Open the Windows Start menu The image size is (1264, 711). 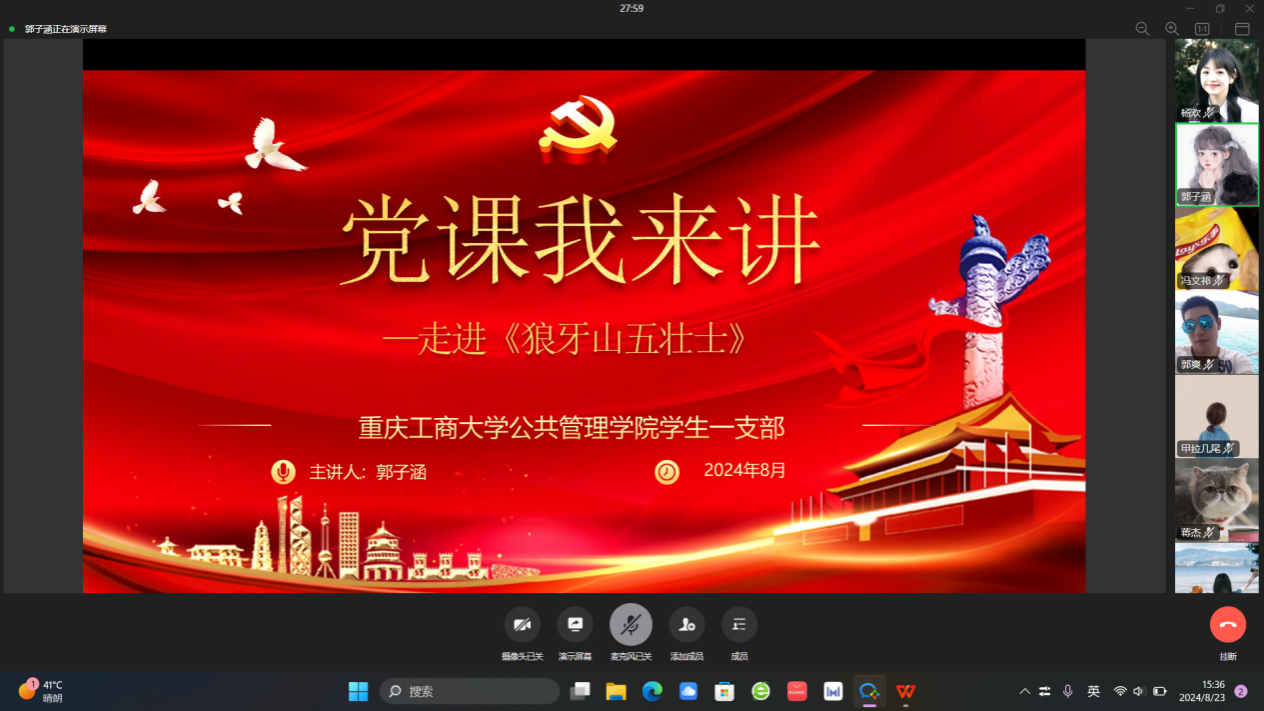pyautogui.click(x=358, y=691)
